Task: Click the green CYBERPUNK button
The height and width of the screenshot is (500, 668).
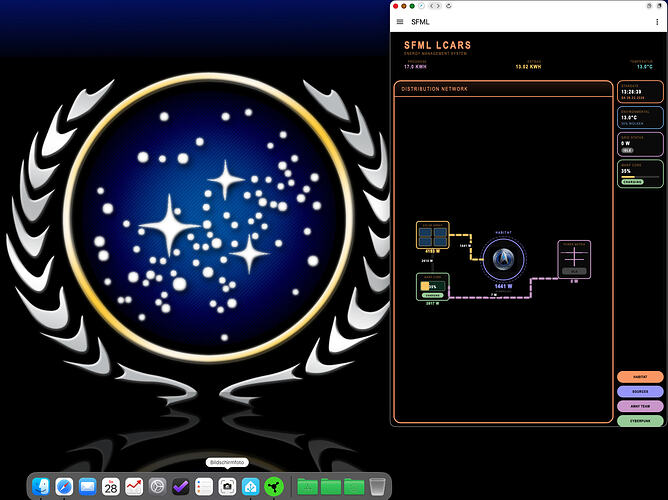Action: [x=640, y=421]
